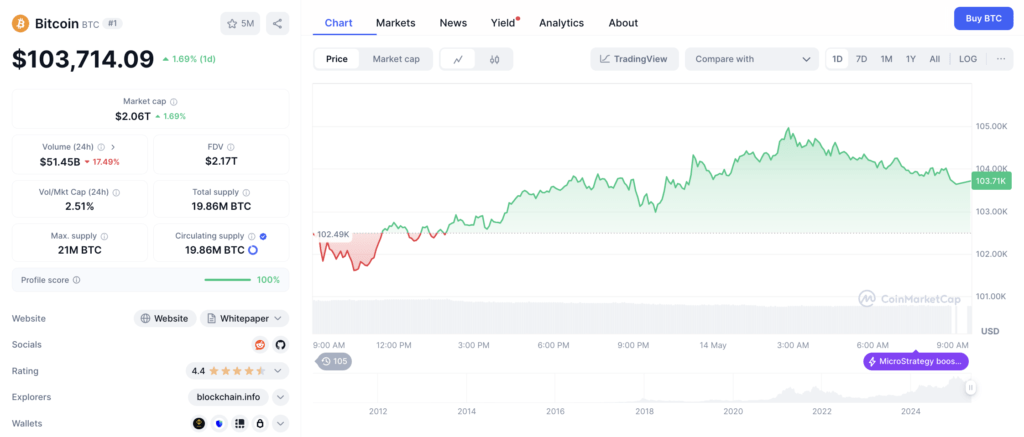This screenshot has width=1024, height=437.
Task: Select the 7D time range
Action: (x=861, y=59)
